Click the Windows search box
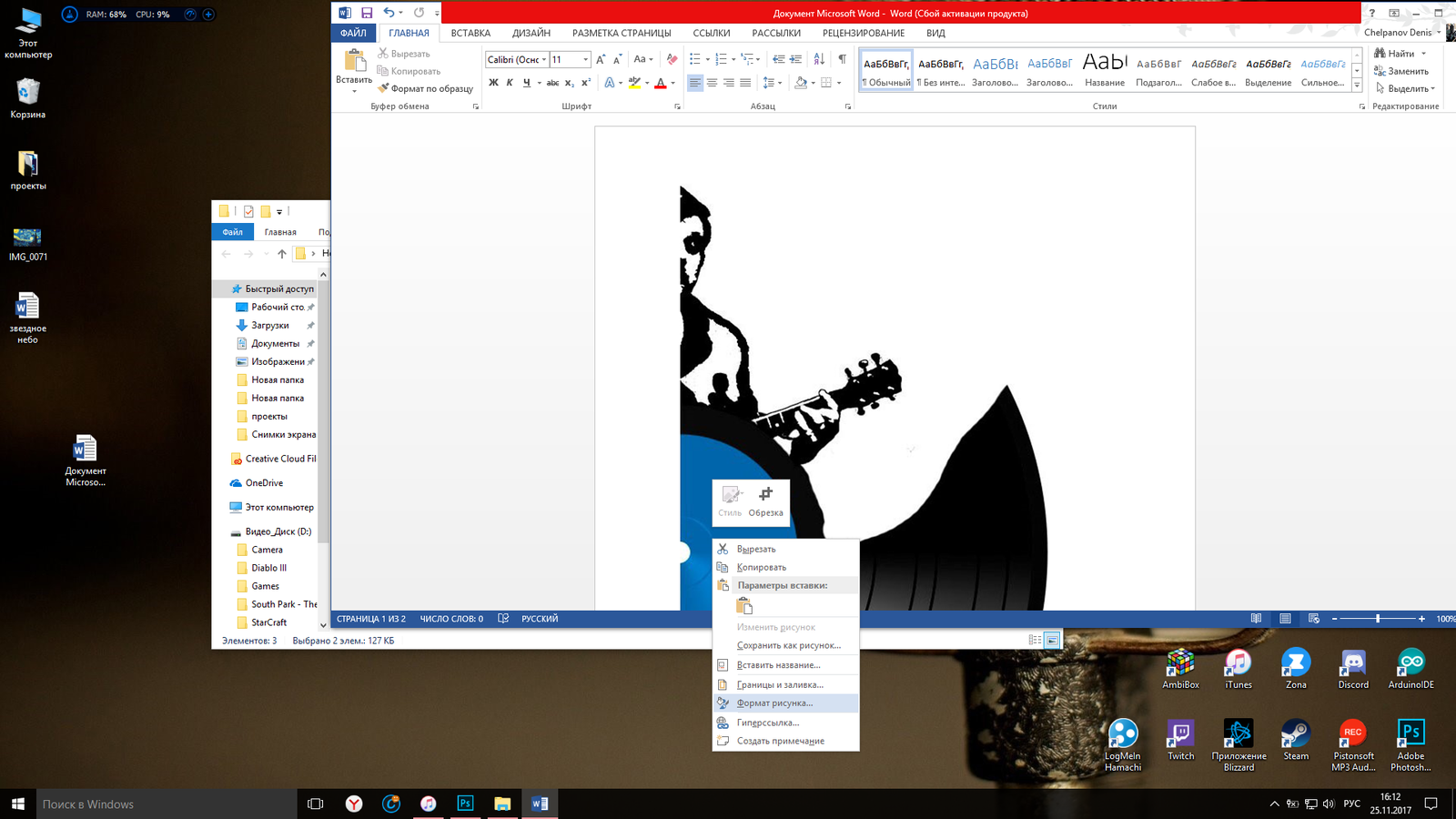This screenshot has width=1456, height=819. [166, 804]
